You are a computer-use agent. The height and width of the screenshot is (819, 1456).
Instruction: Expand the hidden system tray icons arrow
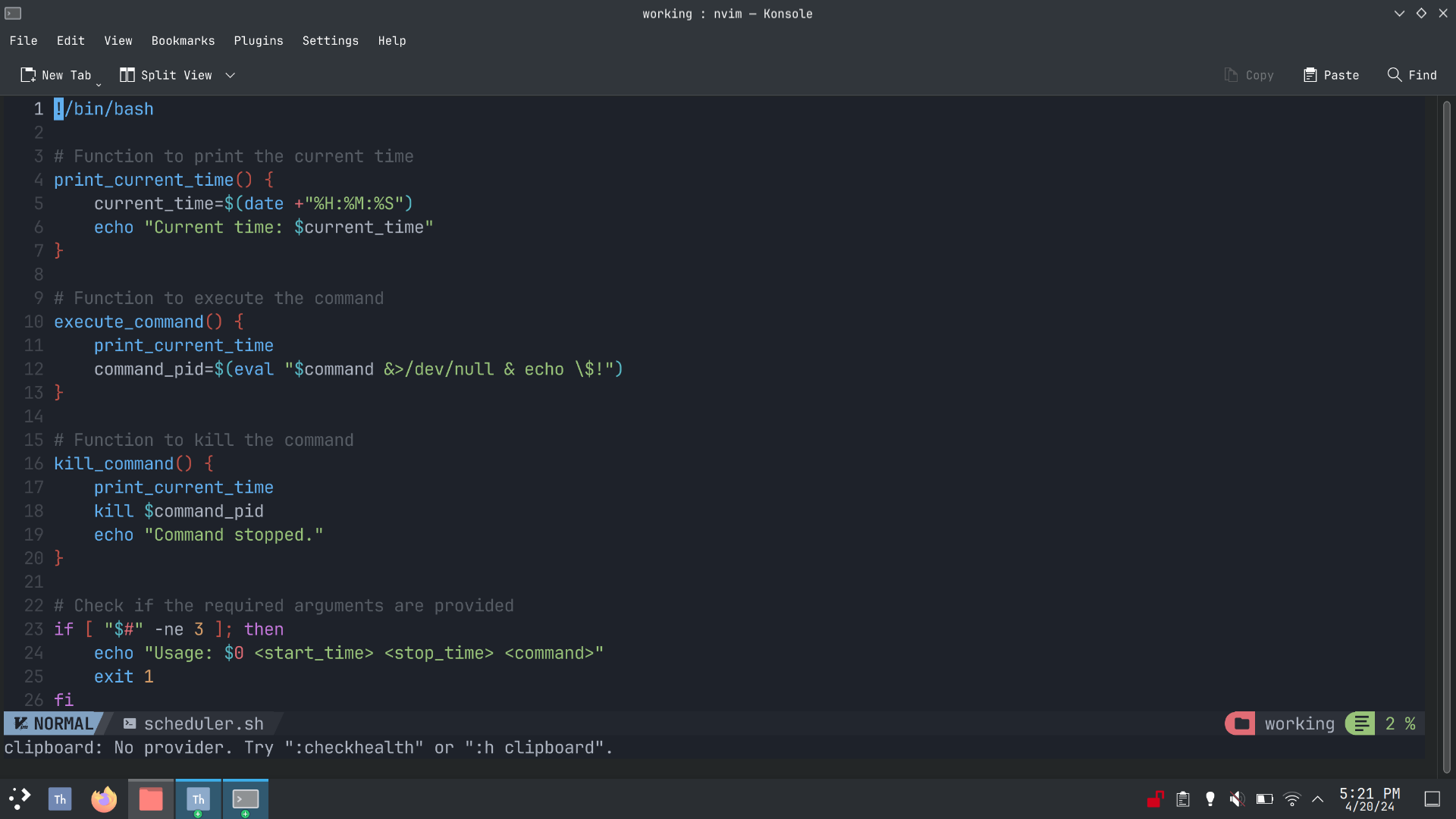coord(1318,799)
